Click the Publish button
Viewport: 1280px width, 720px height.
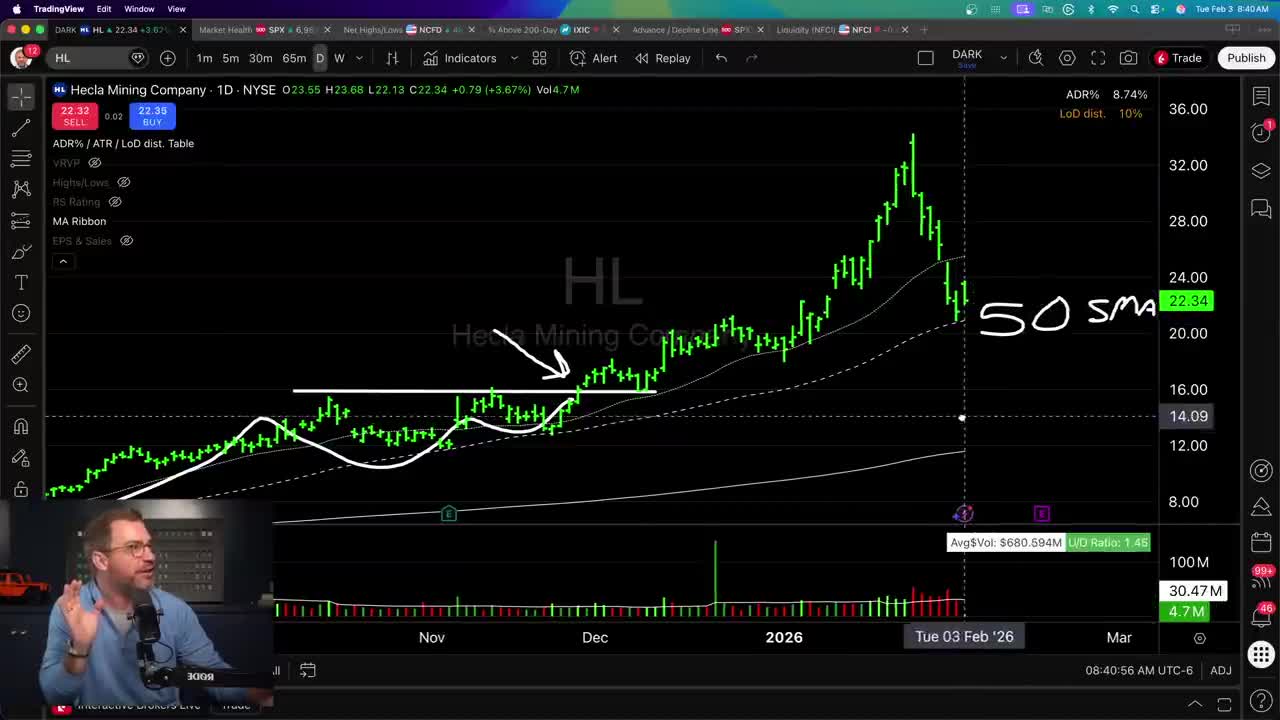(1246, 58)
